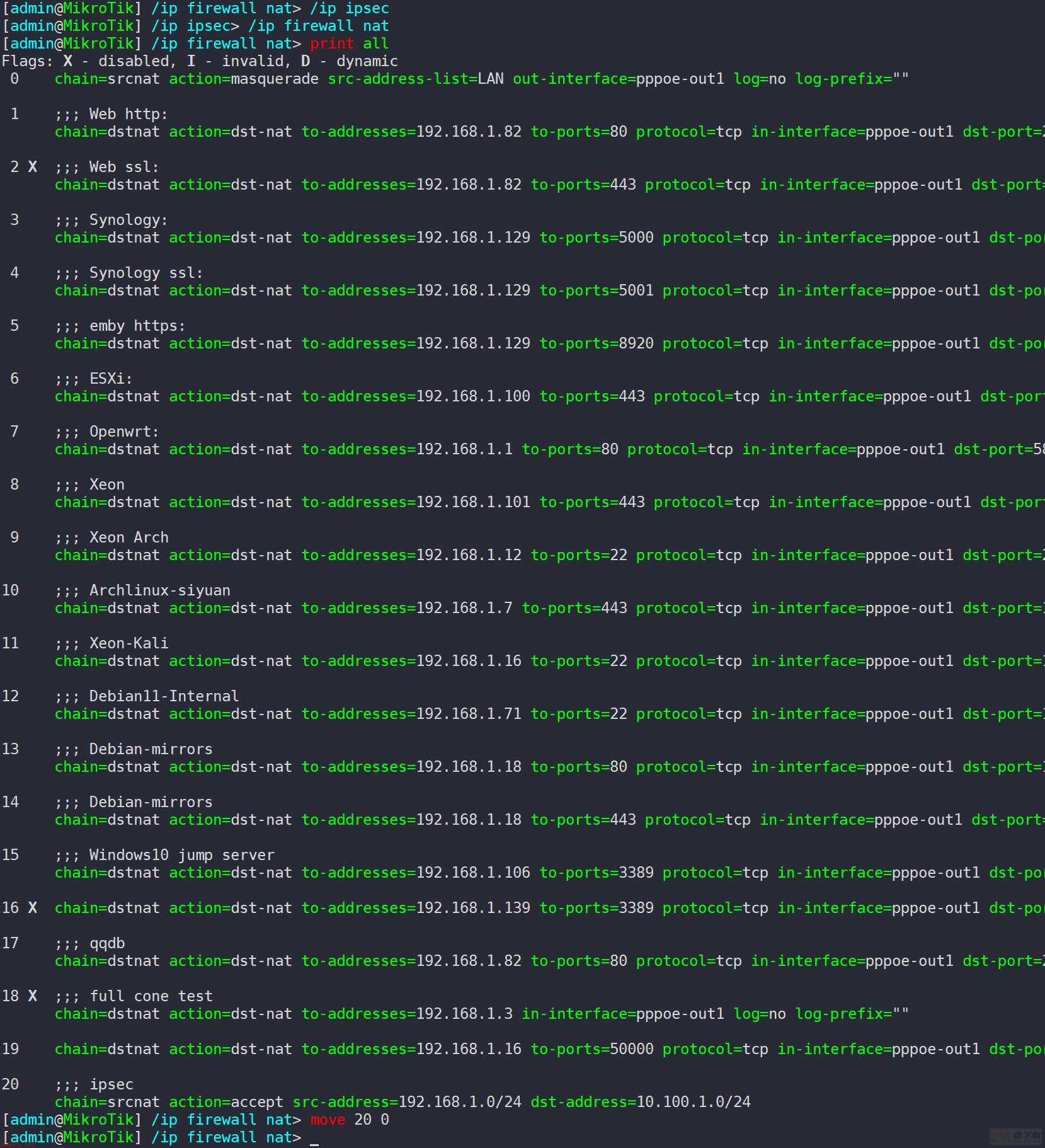The image size is (1045, 1148).
Task: Click "to-addresses=192.168.1.139" in rule 16
Action: 416,908
